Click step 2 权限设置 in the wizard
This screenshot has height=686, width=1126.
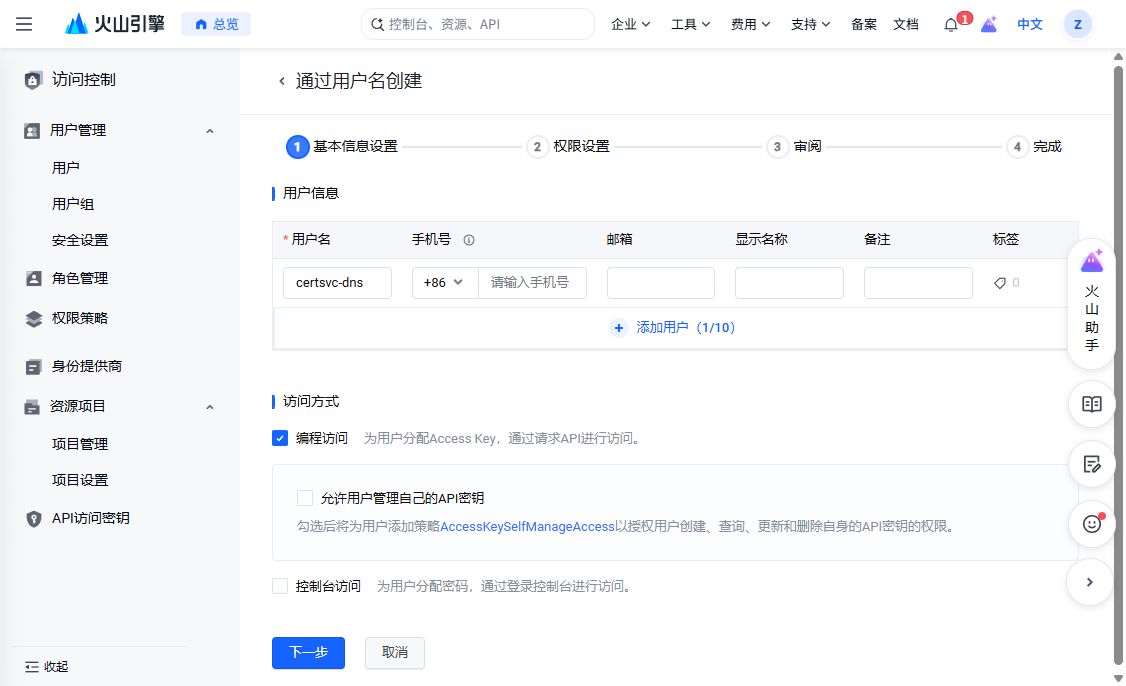568,147
